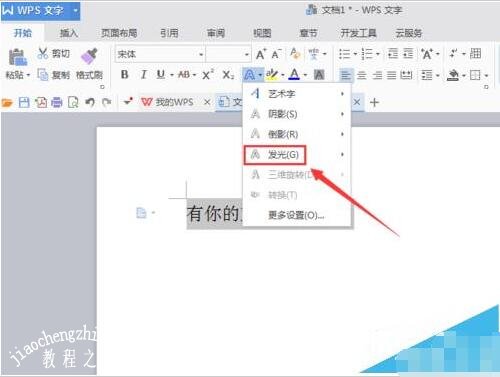This screenshot has height=377, width=500.
Task: Click the text effects A icon
Action: 249,75
